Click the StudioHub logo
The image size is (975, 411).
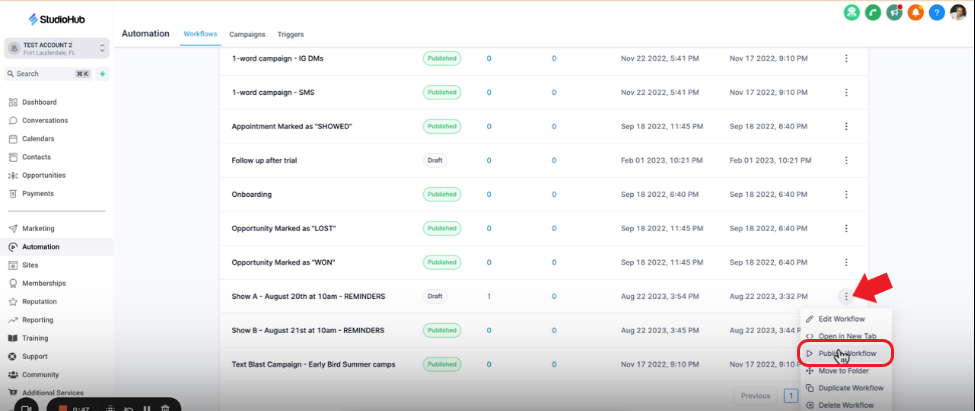[57, 19]
